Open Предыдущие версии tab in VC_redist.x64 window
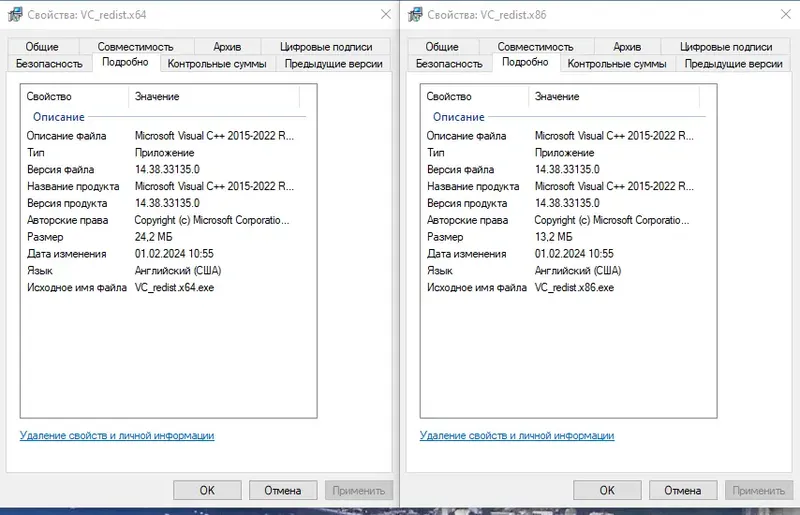 (334, 64)
